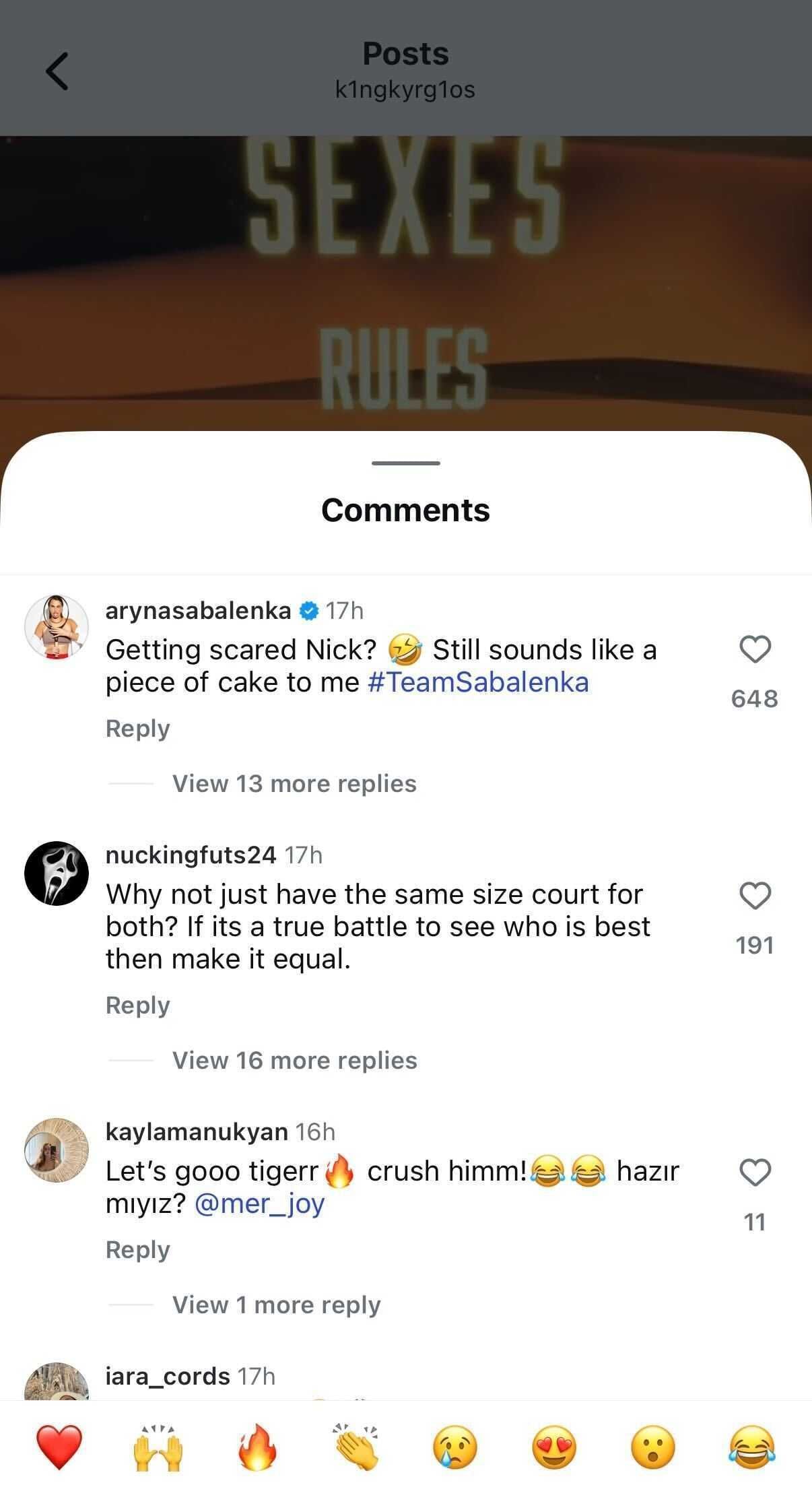The height and width of the screenshot is (1485, 812).
Task: Reply to nuckingfuts24's comment
Action: click(x=138, y=1005)
